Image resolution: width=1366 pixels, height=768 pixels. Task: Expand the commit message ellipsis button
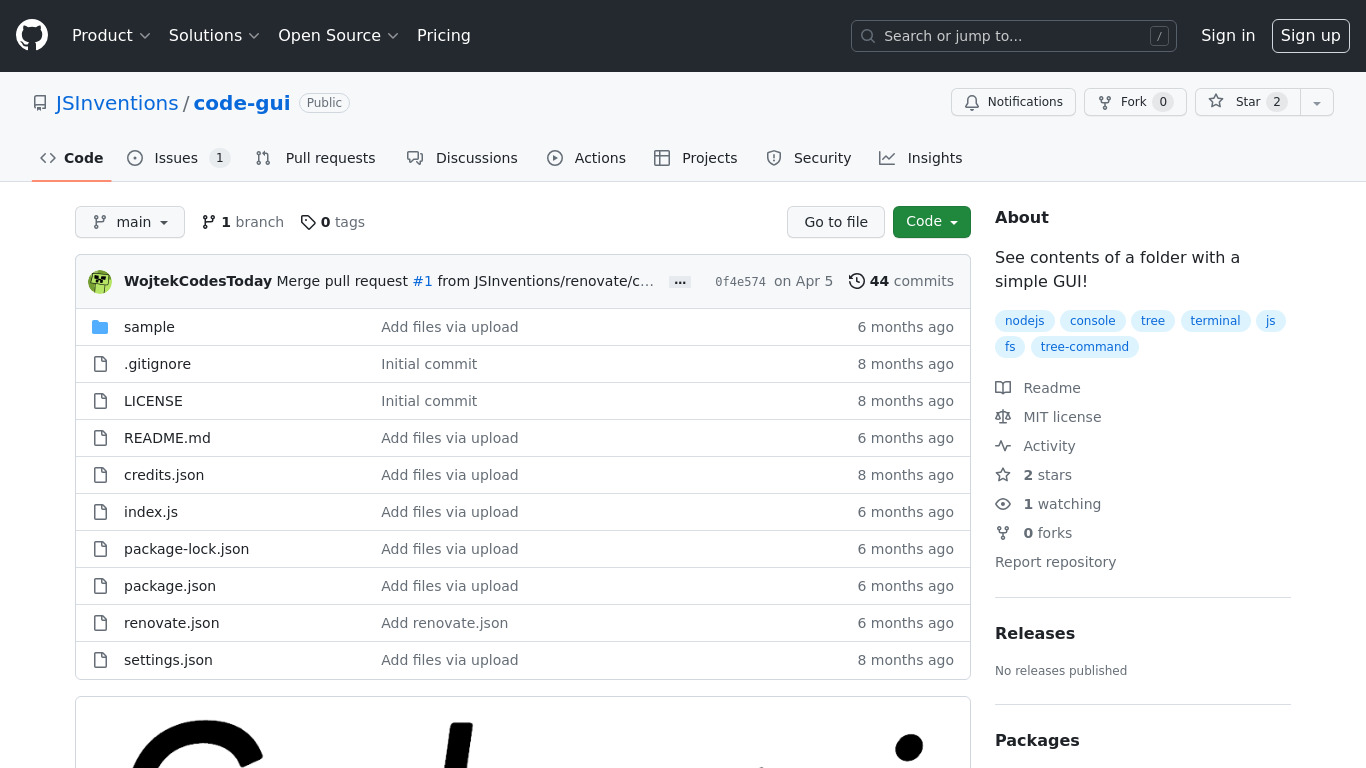[680, 282]
